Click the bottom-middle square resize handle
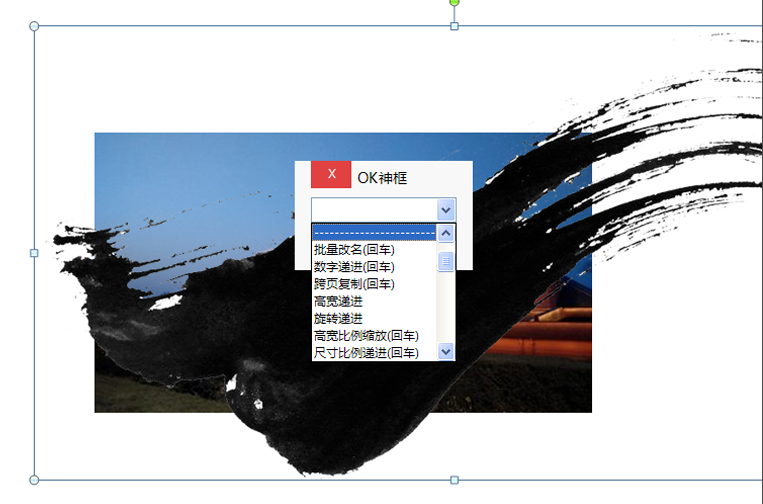Viewport: 763px width, 504px height. pos(454,480)
